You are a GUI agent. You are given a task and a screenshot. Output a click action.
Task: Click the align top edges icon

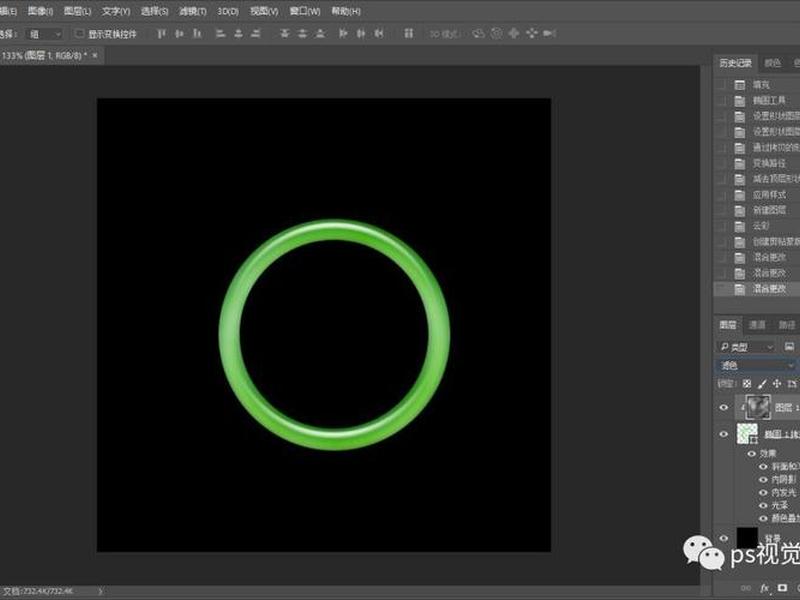[162, 34]
